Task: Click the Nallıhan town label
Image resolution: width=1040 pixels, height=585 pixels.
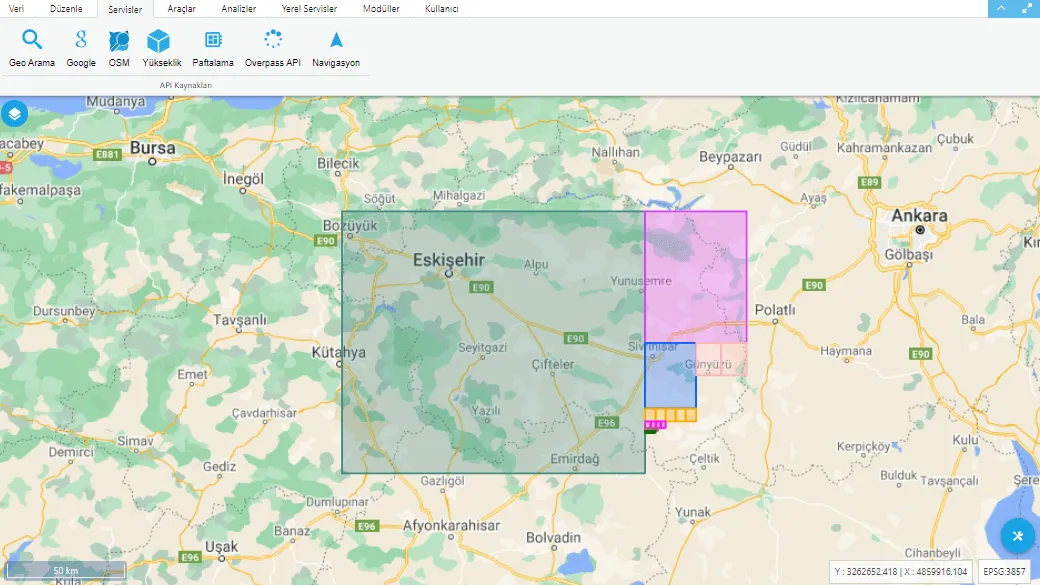Action: [x=616, y=152]
